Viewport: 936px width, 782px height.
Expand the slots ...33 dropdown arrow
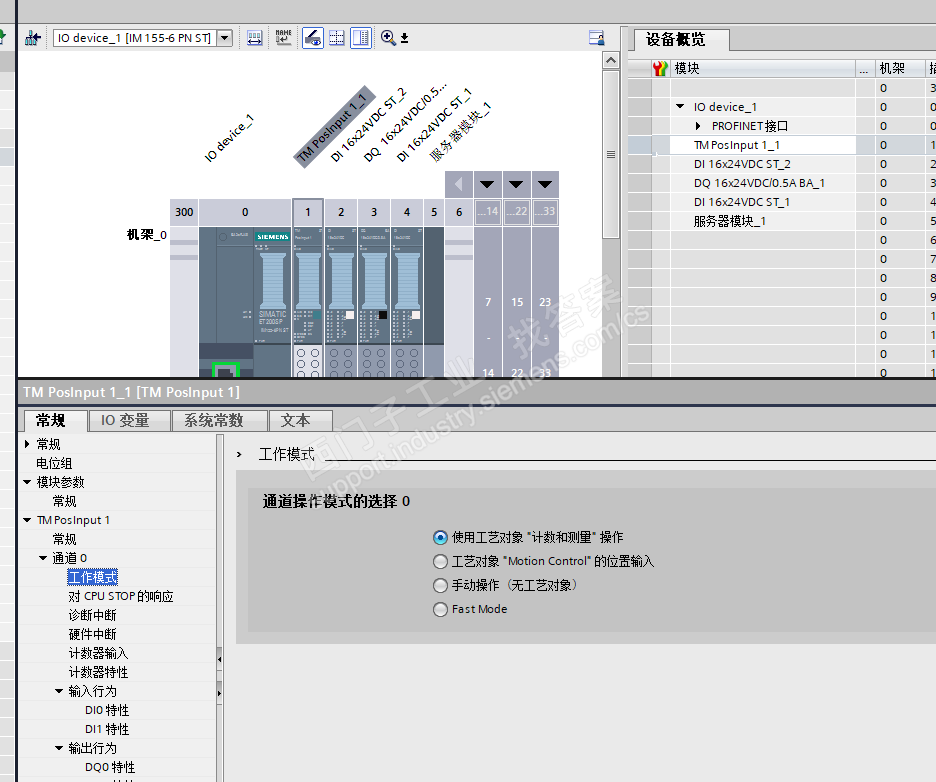545,184
